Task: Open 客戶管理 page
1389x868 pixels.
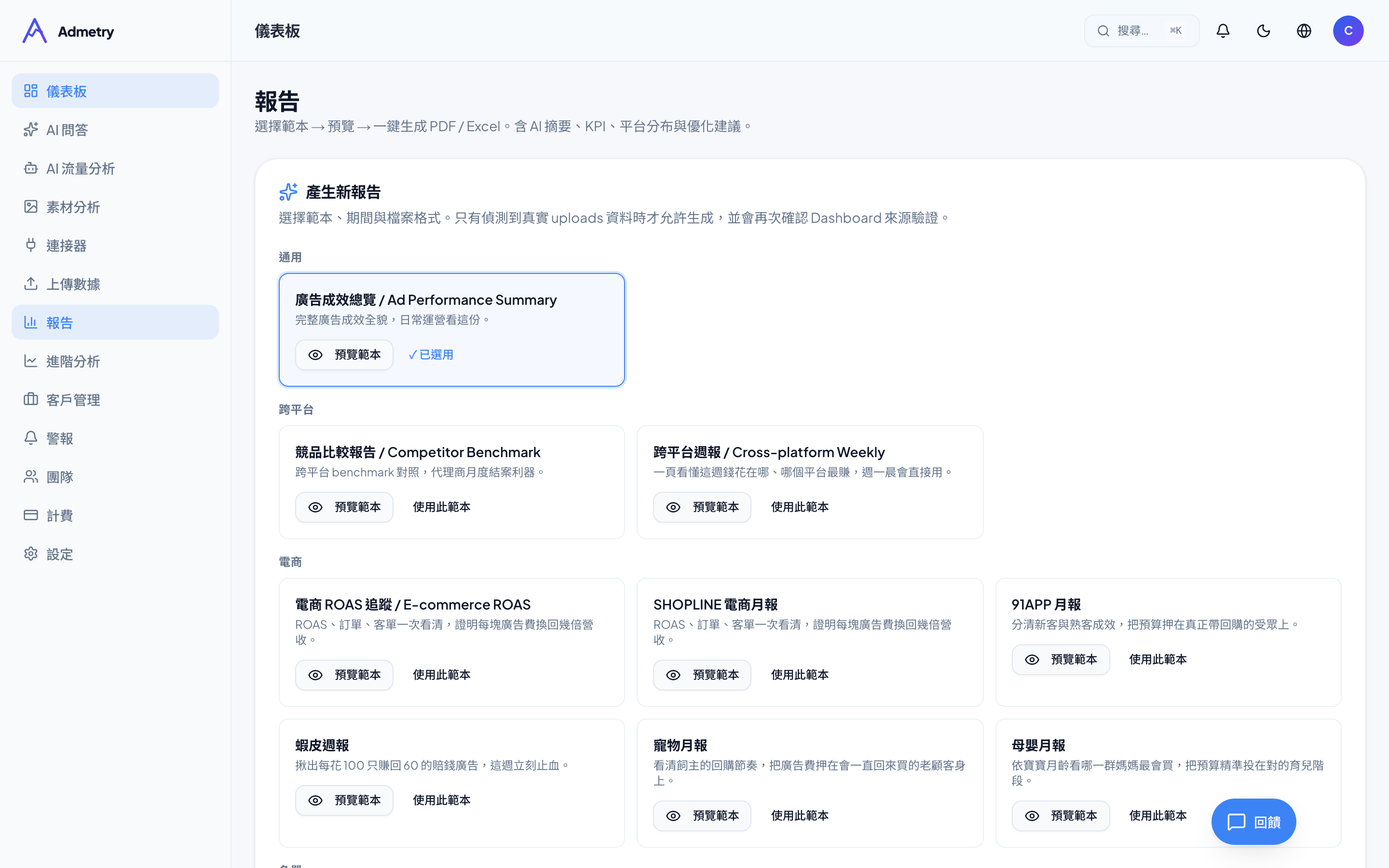Action: tap(115, 400)
